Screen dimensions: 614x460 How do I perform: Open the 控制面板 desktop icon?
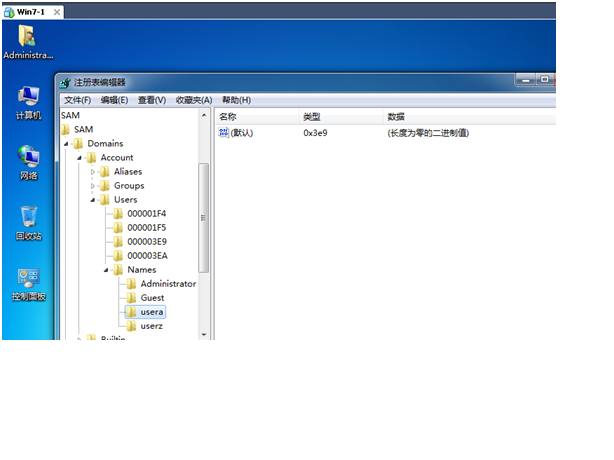[29, 285]
